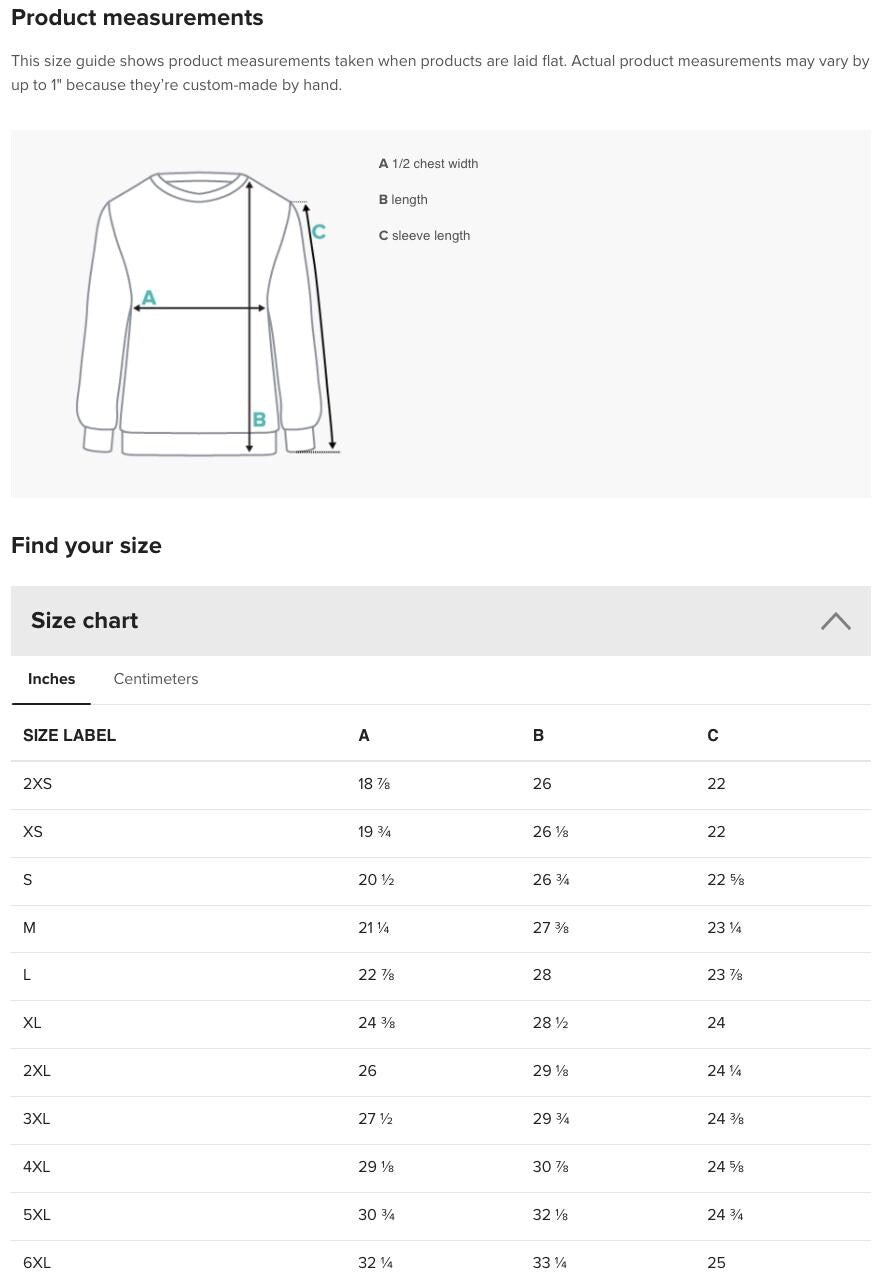Click the column A header

[363, 736]
